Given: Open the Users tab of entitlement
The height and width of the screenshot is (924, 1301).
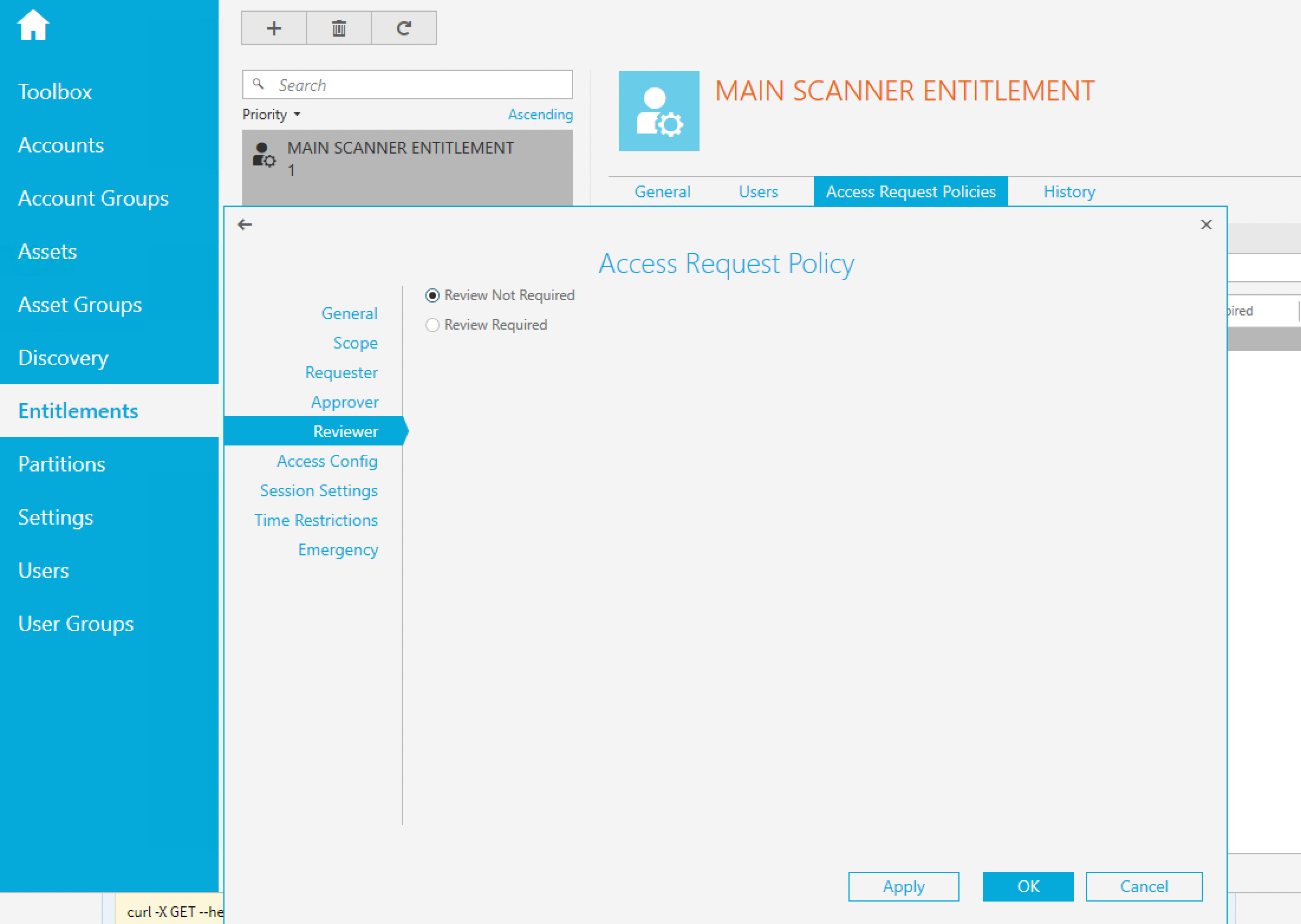Looking at the screenshot, I should click(x=758, y=191).
